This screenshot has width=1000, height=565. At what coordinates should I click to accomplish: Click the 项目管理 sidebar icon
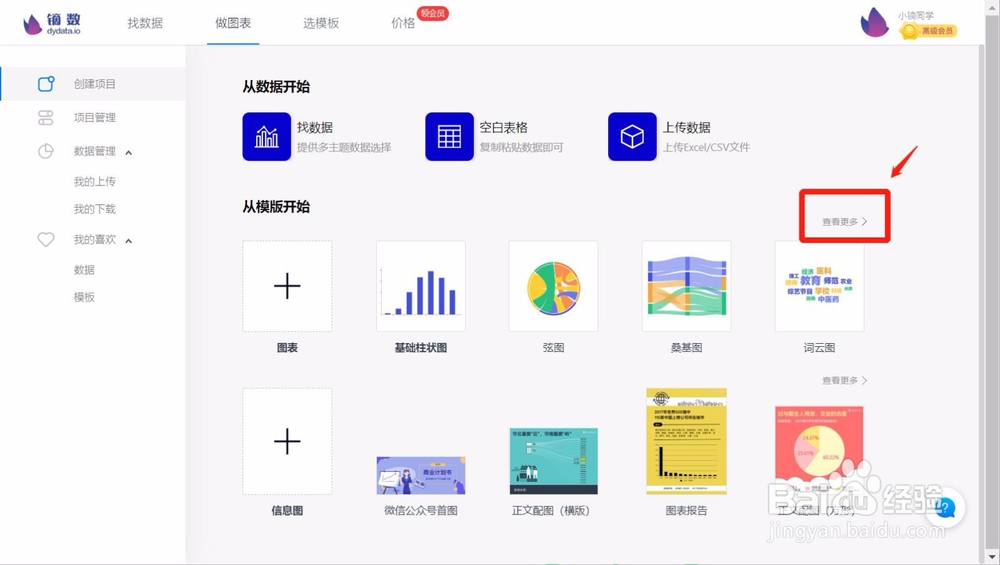tap(46, 117)
